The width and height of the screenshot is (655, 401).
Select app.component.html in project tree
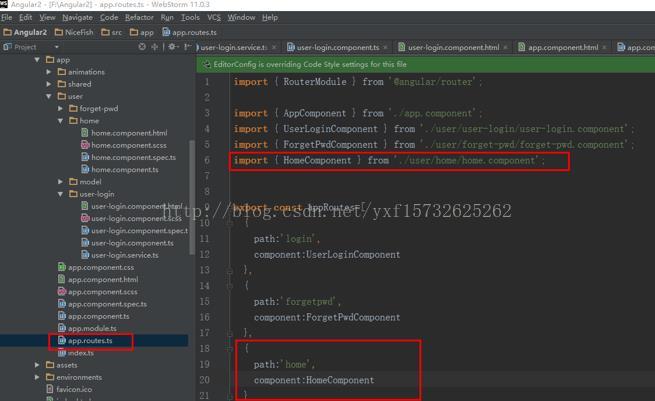[103, 279]
